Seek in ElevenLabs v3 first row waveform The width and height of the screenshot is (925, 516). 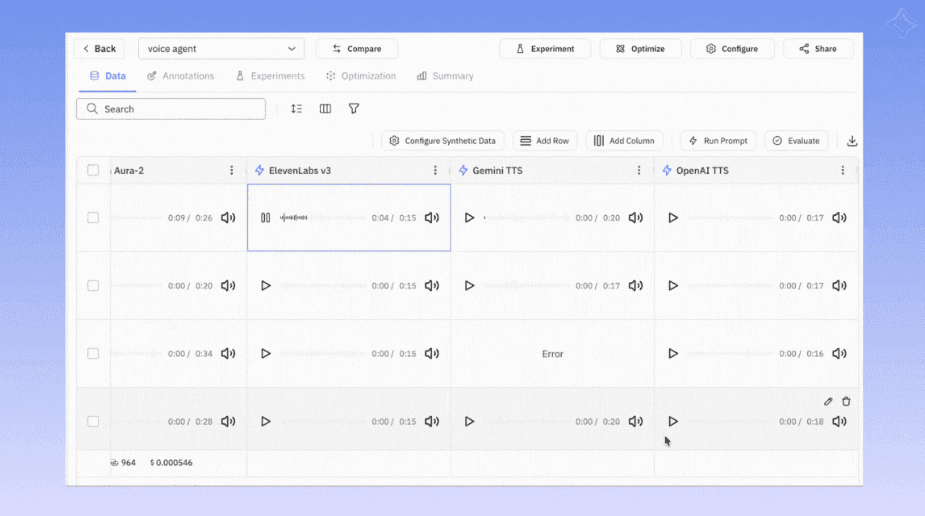(322, 218)
